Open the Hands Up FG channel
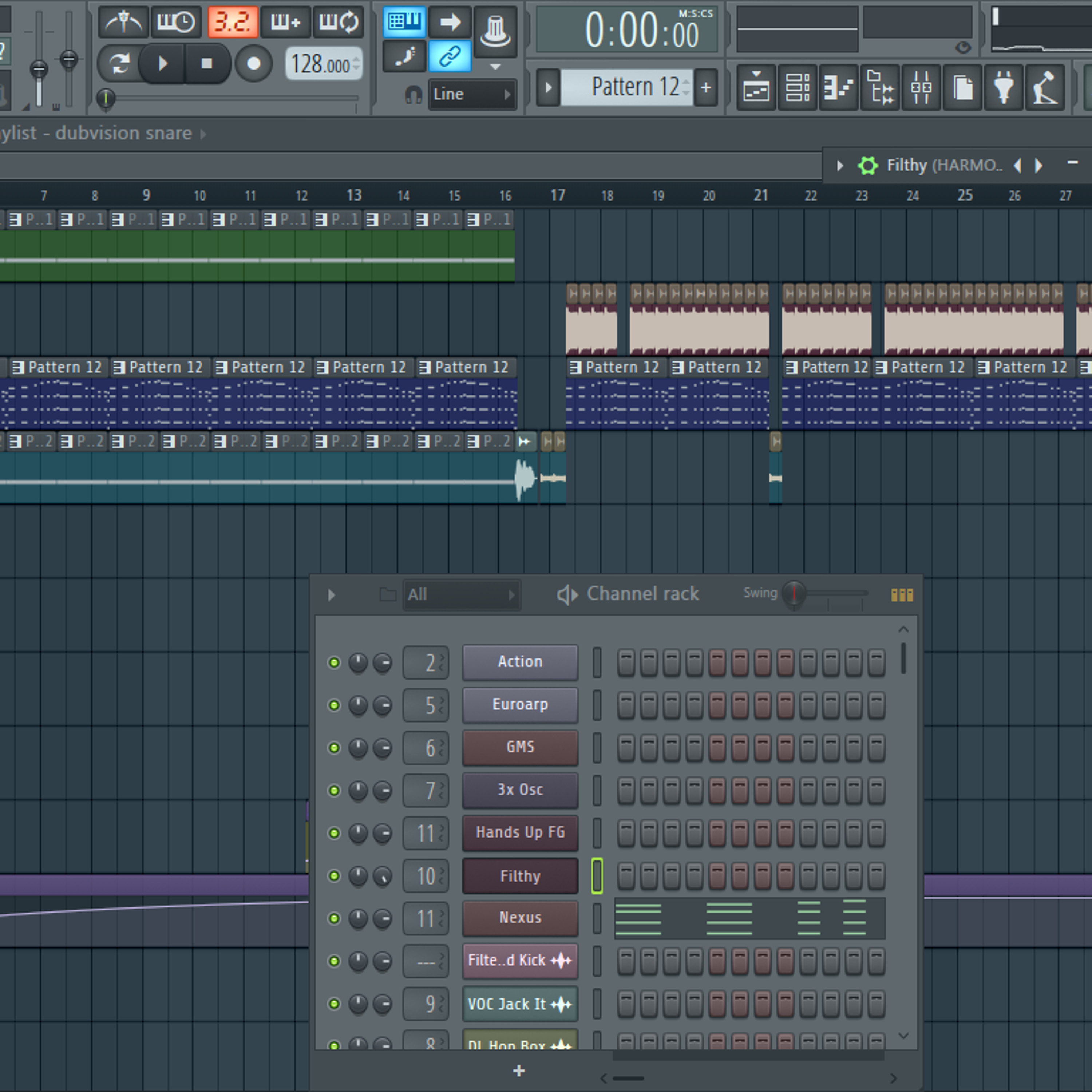This screenshot has height=1092, width=1092. pos(520,832)
